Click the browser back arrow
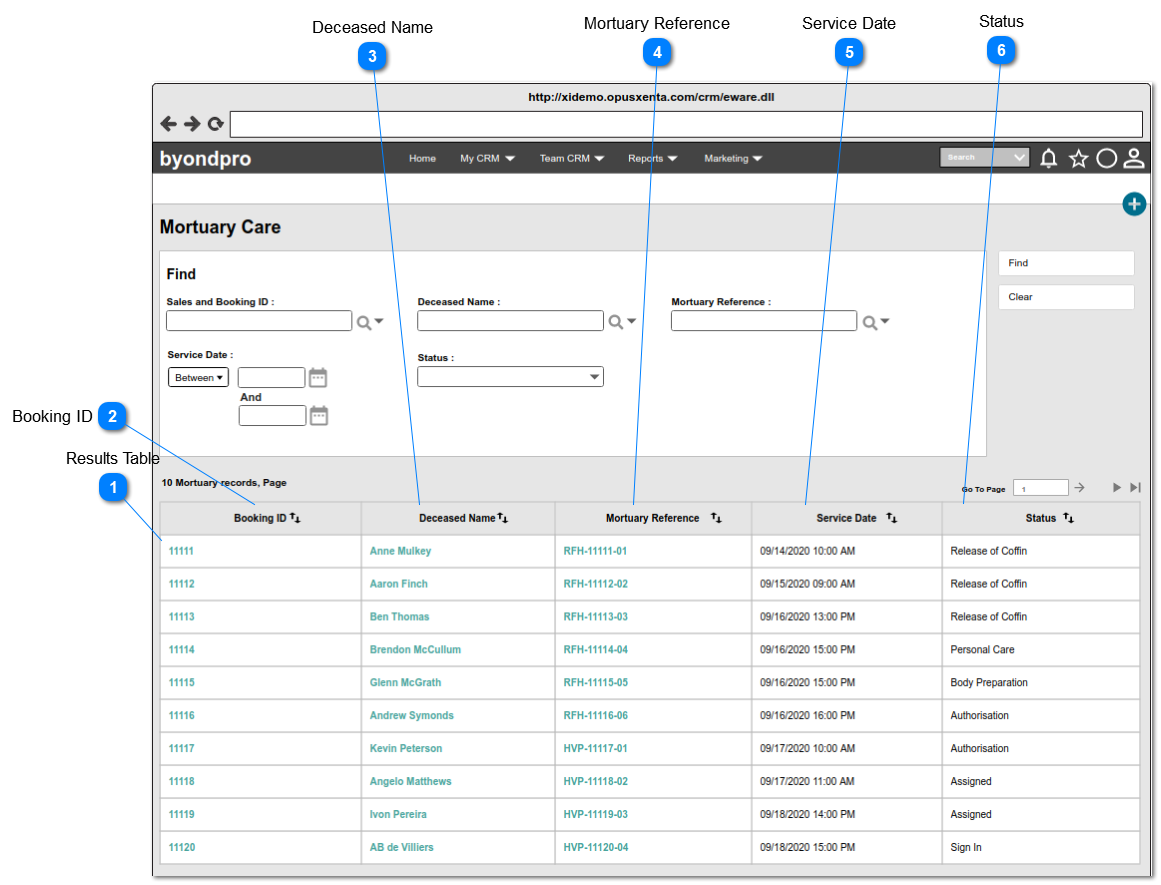 click(169, 124)
